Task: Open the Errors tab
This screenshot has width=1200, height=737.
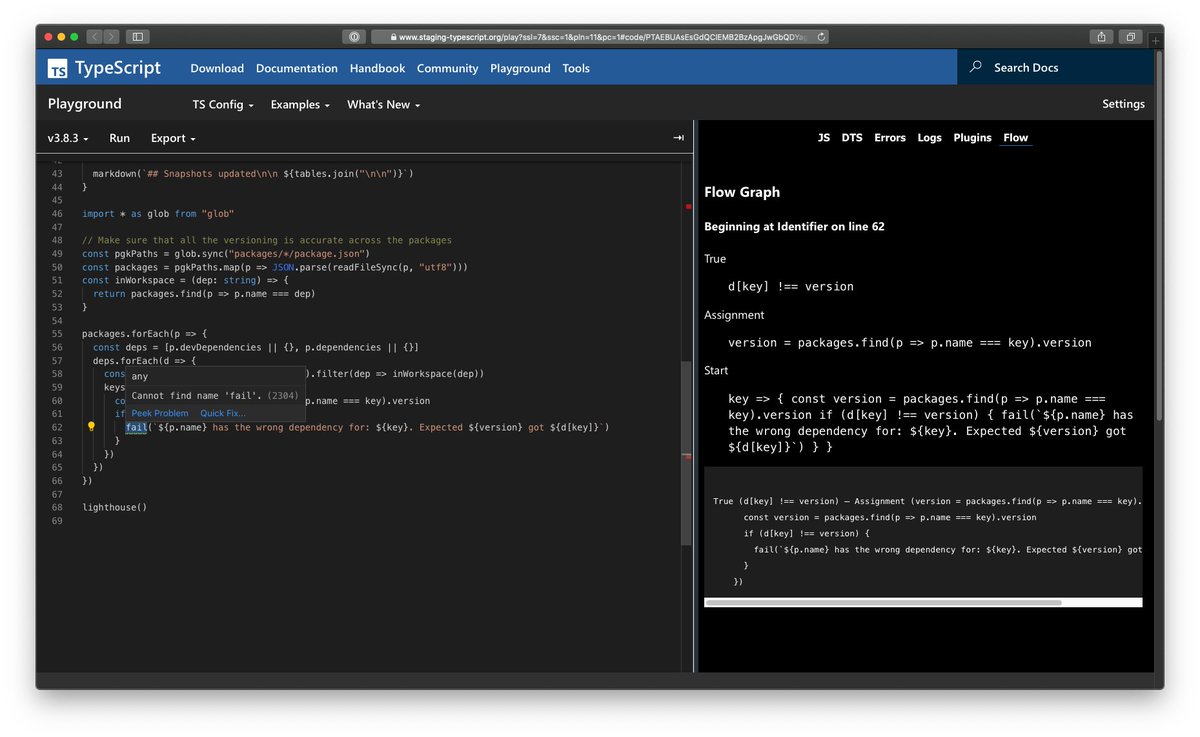Action: pos(890,138)
